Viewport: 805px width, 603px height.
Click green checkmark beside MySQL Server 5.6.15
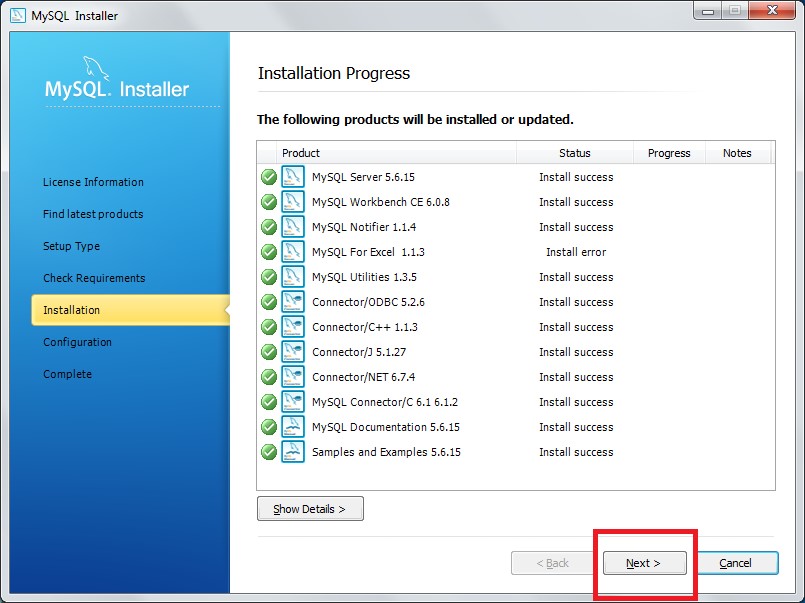coord(269,177)
